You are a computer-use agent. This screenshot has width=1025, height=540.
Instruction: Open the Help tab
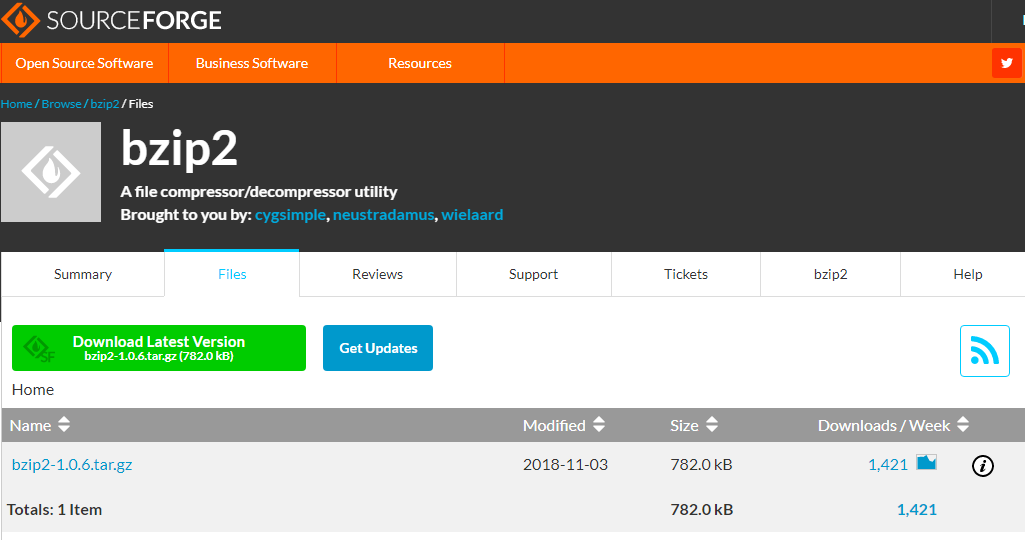click(967, 275)
